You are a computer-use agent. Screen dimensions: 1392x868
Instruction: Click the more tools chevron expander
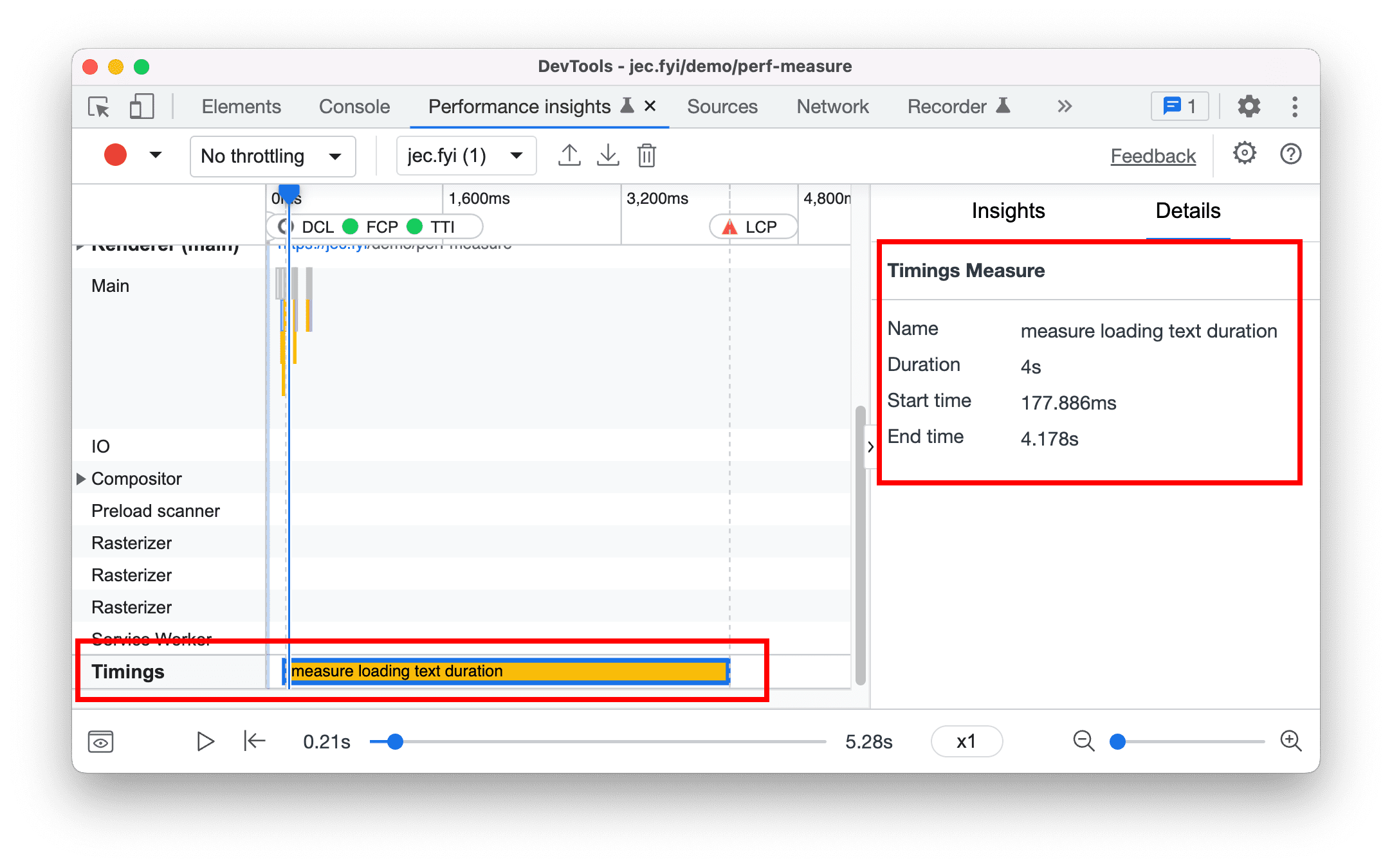click(1065, 106)
